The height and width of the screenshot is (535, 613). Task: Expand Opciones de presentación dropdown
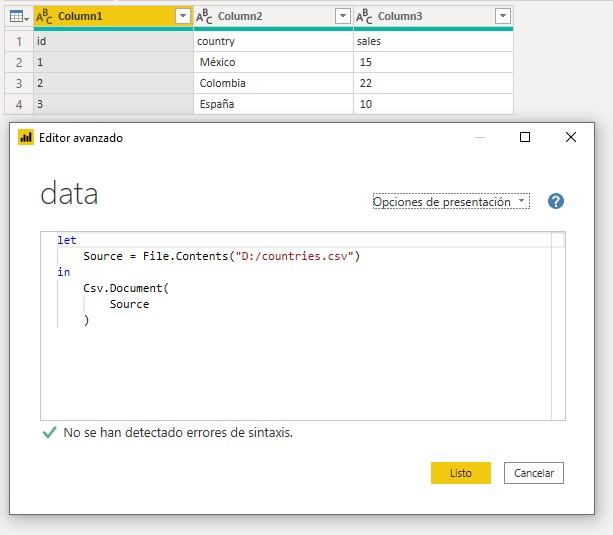point(451,201)
